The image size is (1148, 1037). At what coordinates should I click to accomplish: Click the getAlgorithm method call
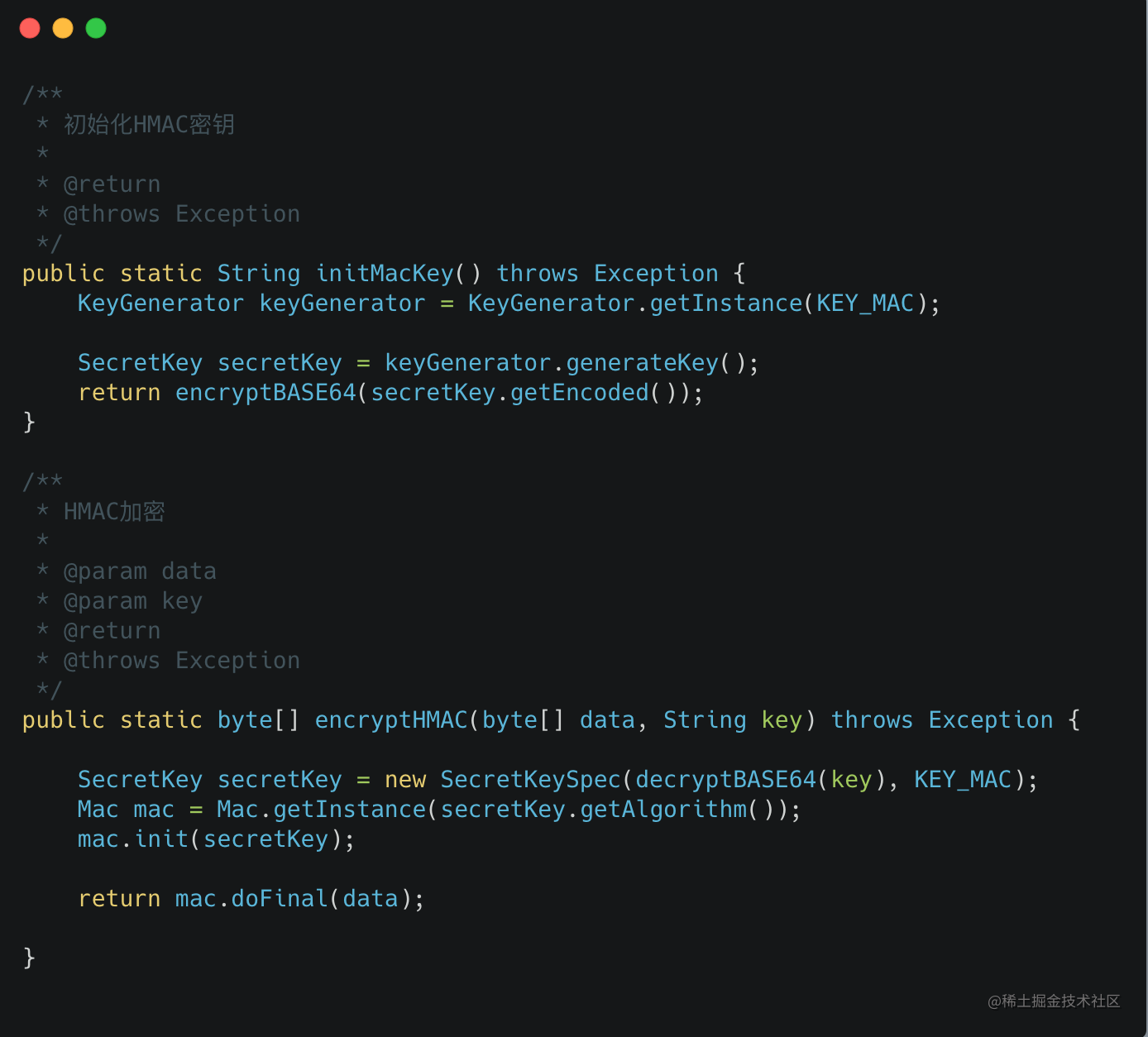click(x=663, y=810)
